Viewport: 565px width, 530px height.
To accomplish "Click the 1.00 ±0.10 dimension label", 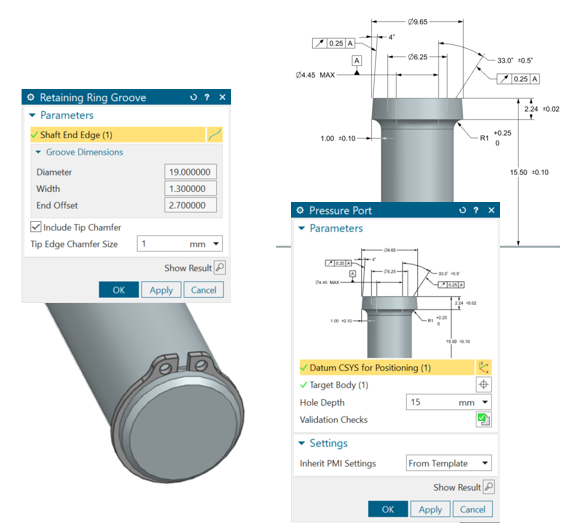I will point(338,138).
